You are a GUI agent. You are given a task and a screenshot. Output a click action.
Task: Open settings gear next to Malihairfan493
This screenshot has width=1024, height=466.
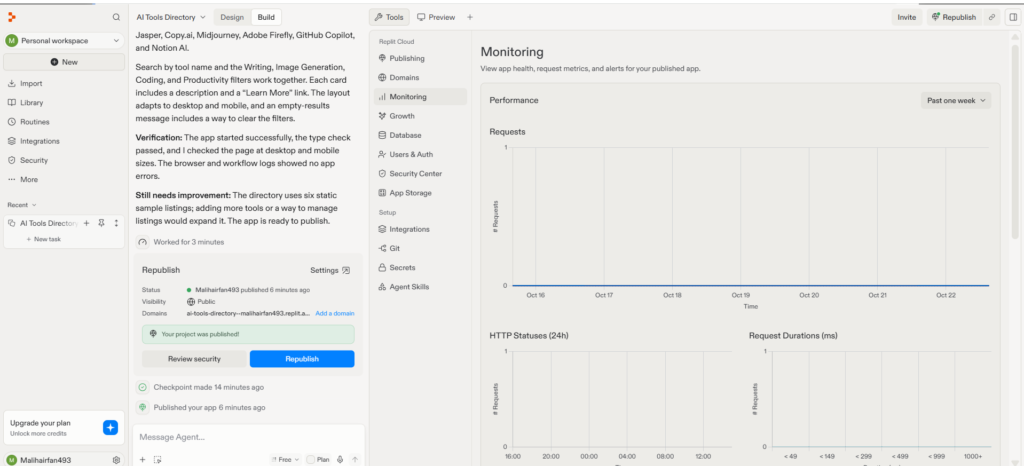[x=116, y=459]
